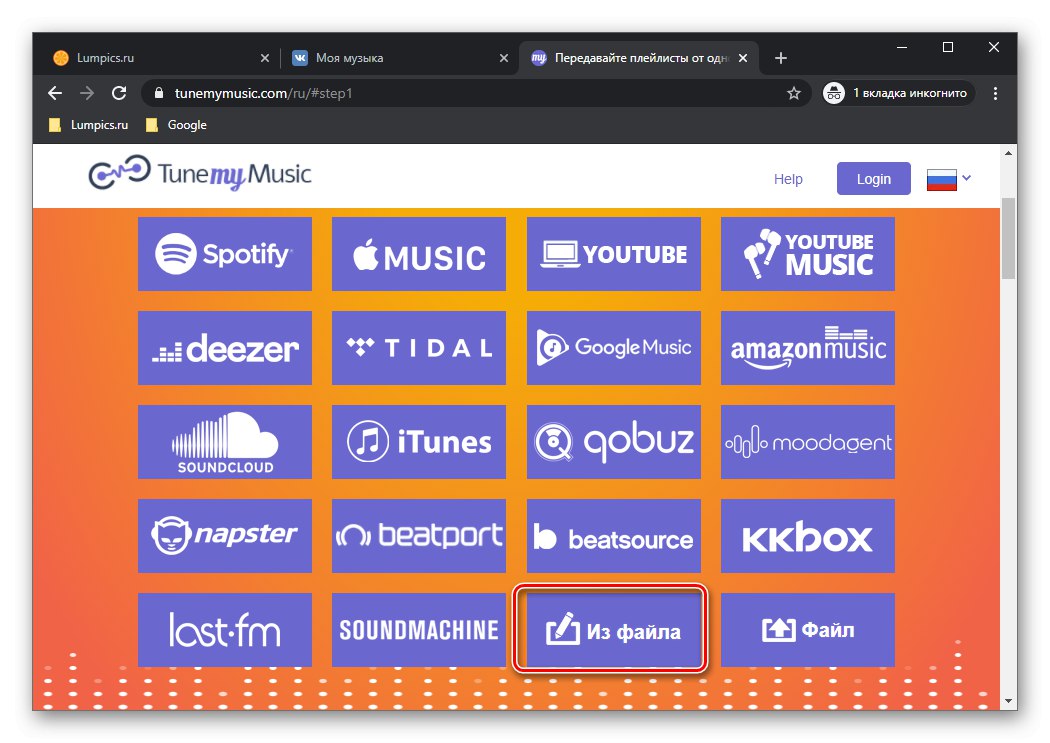The image size is (1050, 743).
Task: Click the 'Из файла' tile
Action: [613, 630]
